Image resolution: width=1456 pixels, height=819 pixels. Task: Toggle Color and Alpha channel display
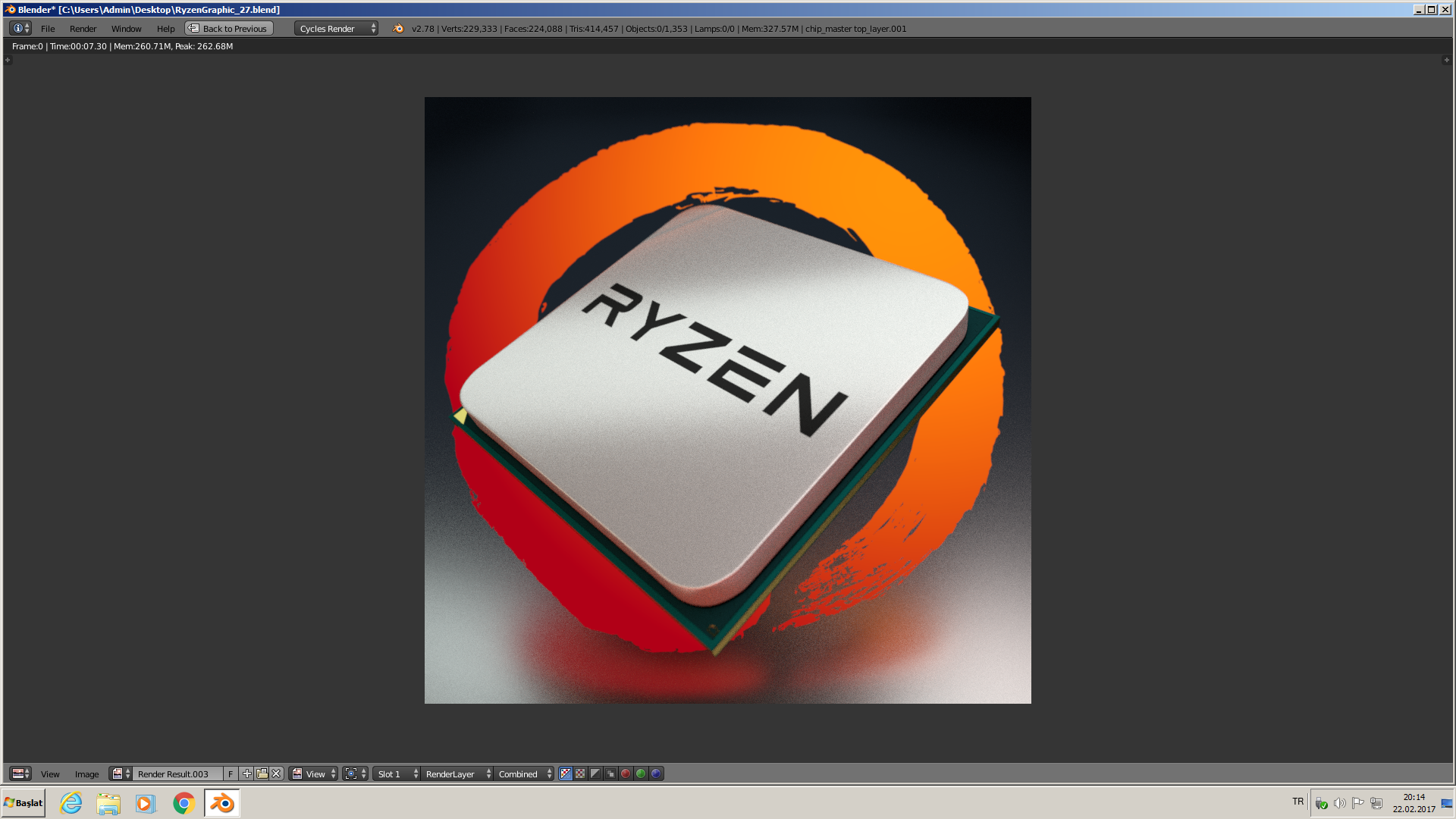(x=566, y=774)
